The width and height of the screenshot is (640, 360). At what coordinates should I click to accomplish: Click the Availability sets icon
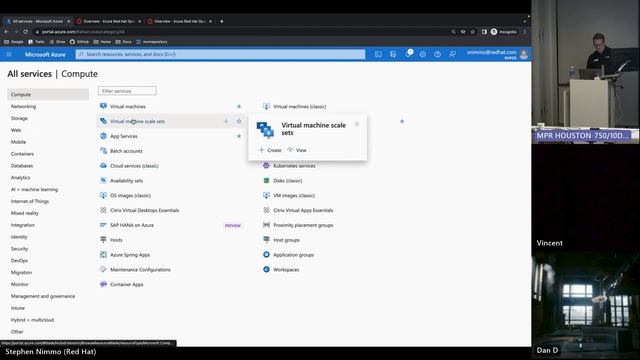pyautogui.click(x=103, y=180)
